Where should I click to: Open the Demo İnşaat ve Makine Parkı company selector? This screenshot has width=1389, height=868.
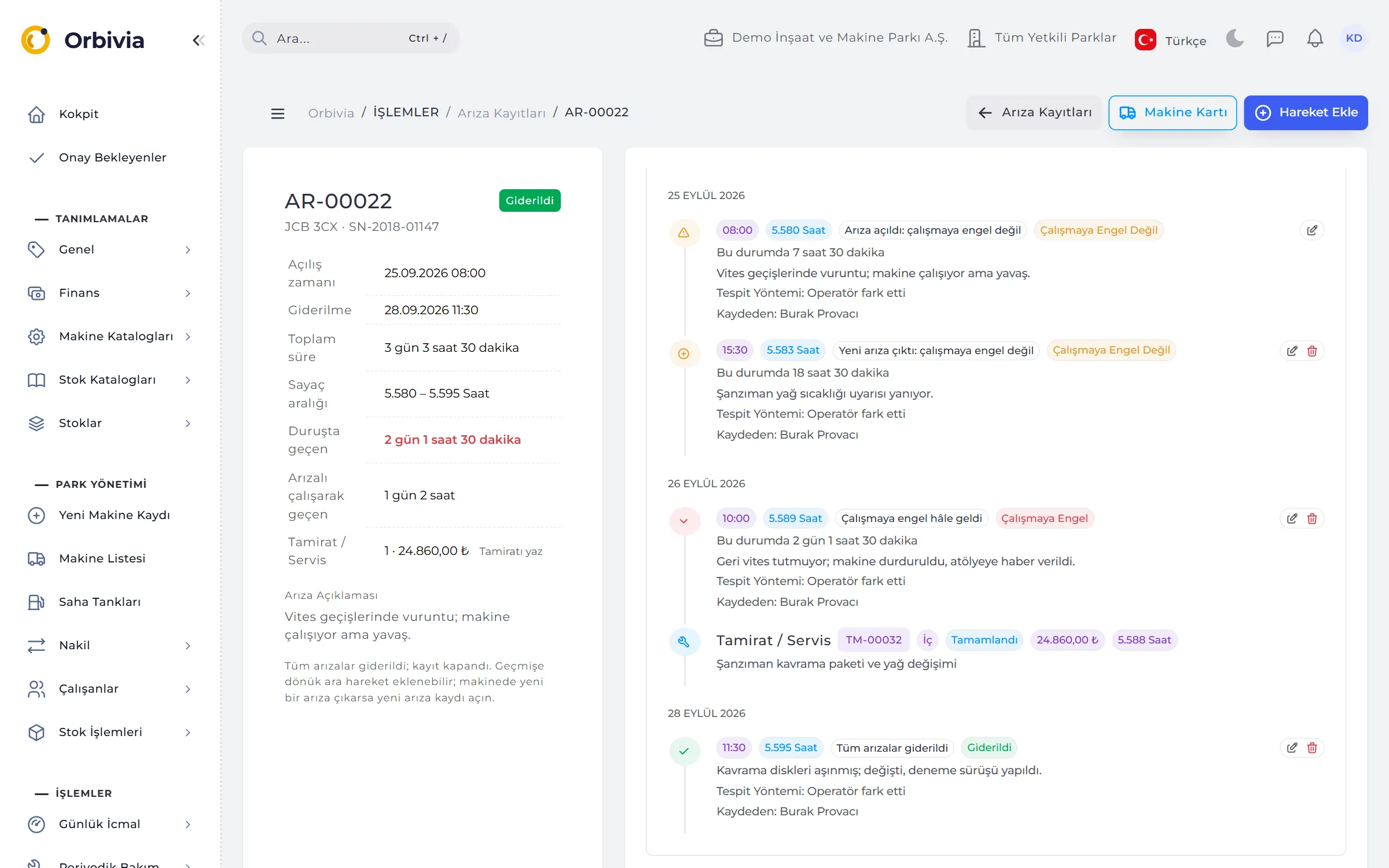point(826,38)
